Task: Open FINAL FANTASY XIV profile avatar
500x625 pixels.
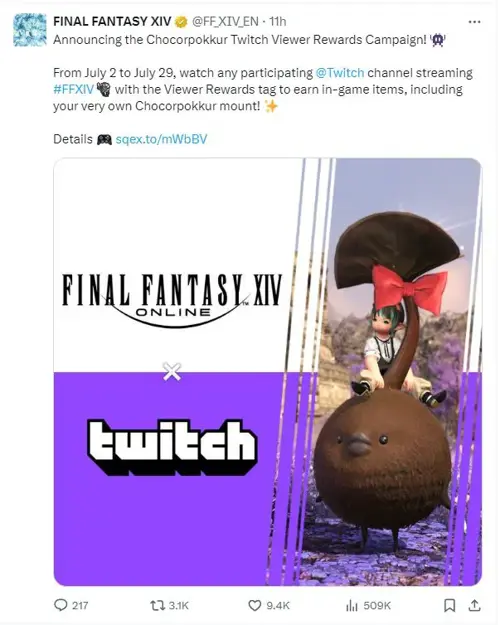Action: [x=30, y=30]
